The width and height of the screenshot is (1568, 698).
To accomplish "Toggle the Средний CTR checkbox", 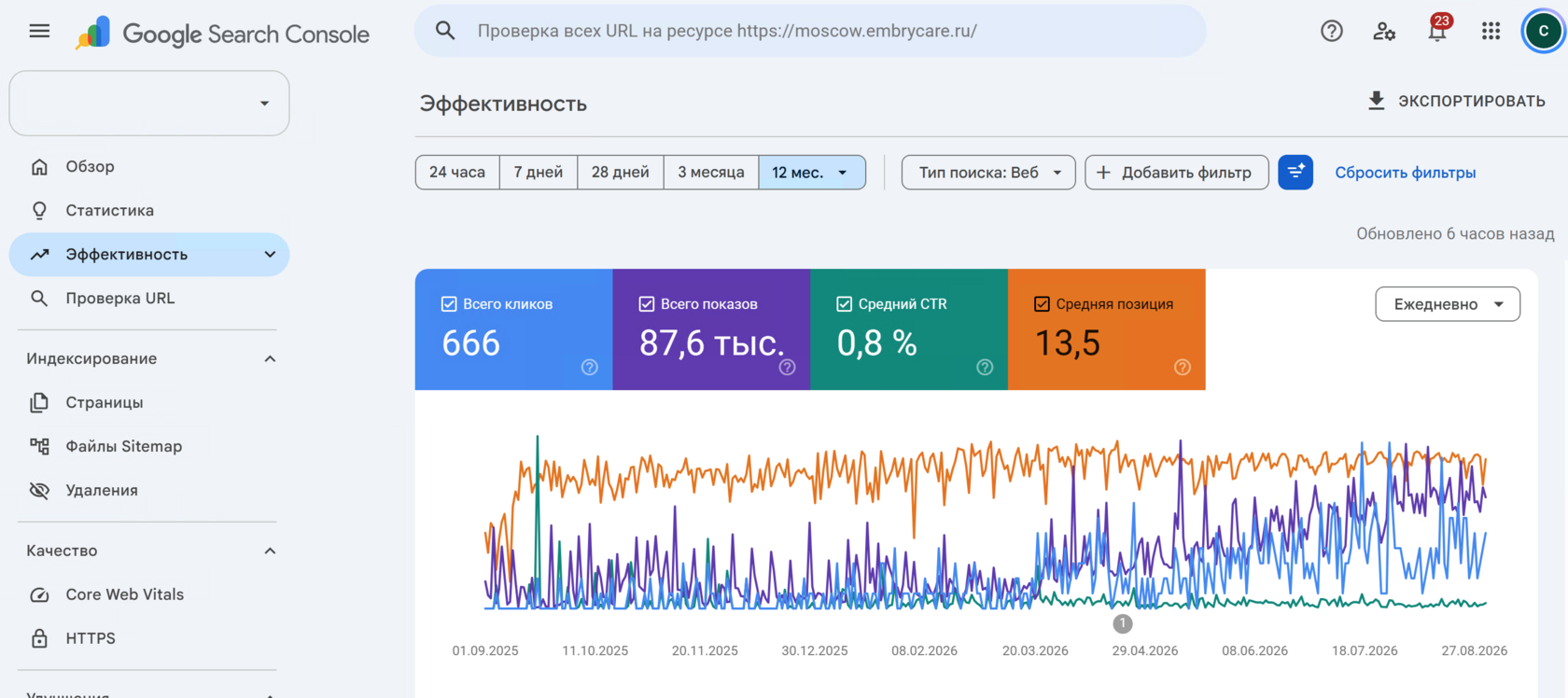I will (x=844, y=304).
